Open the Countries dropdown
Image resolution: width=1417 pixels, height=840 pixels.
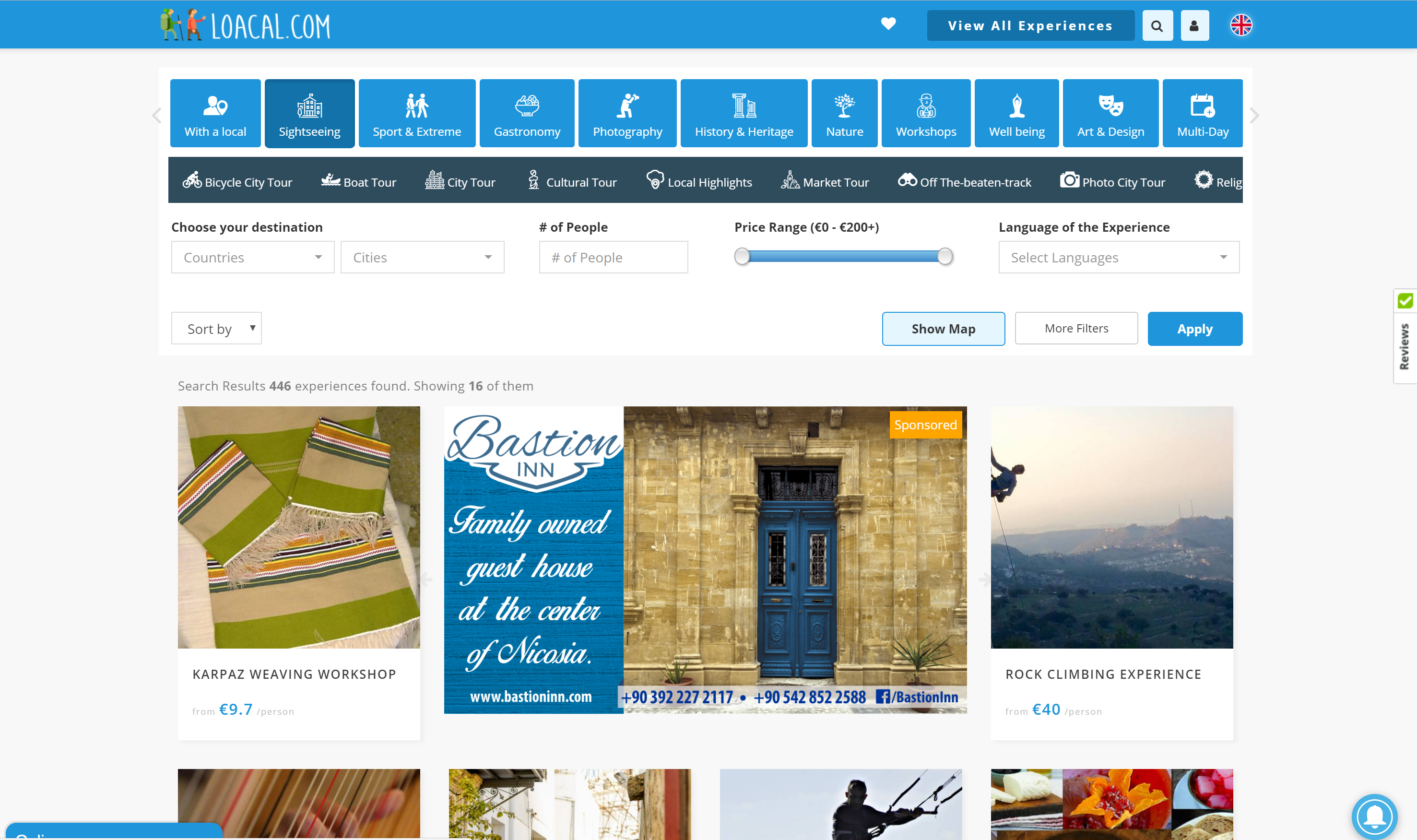(252, 257)
